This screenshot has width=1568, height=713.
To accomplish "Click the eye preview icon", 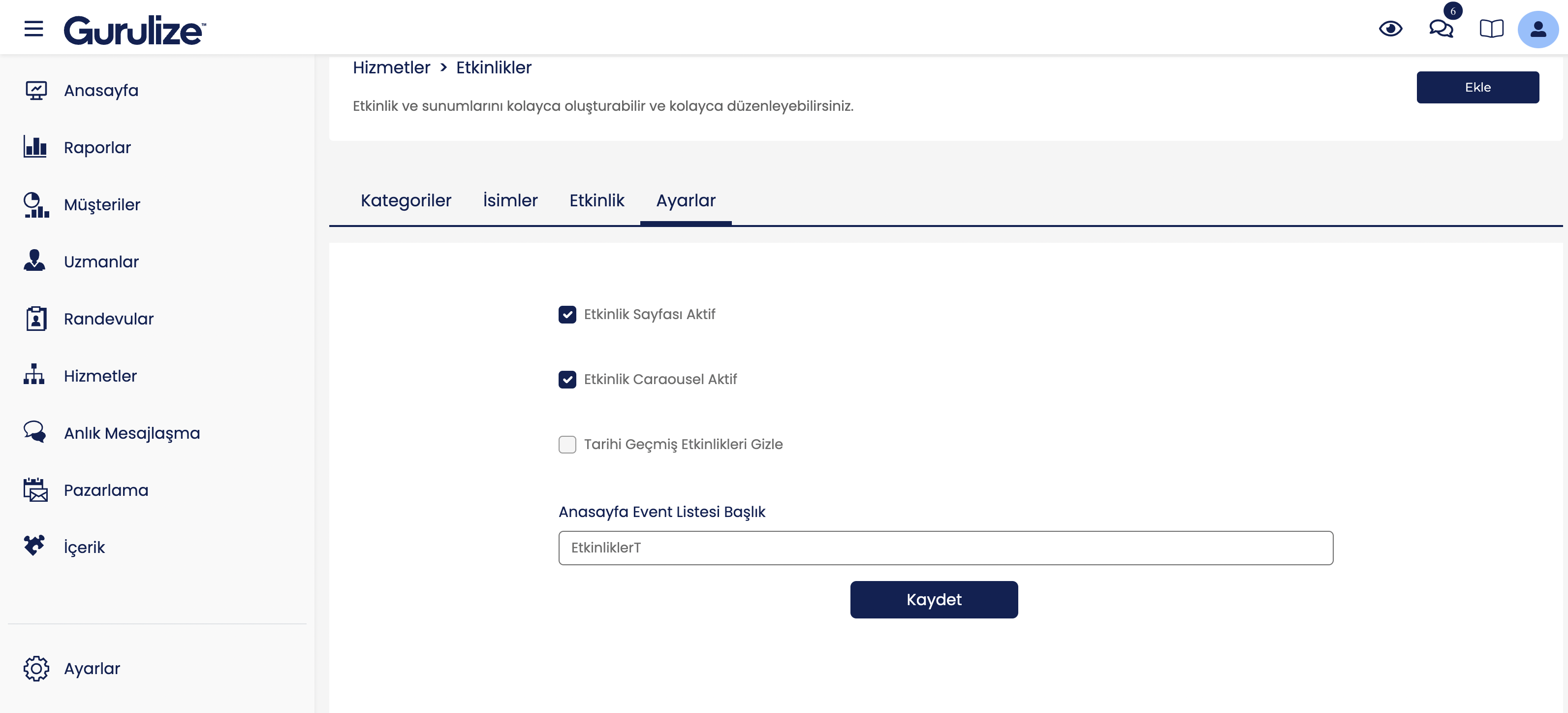I will click(1390, 29).
